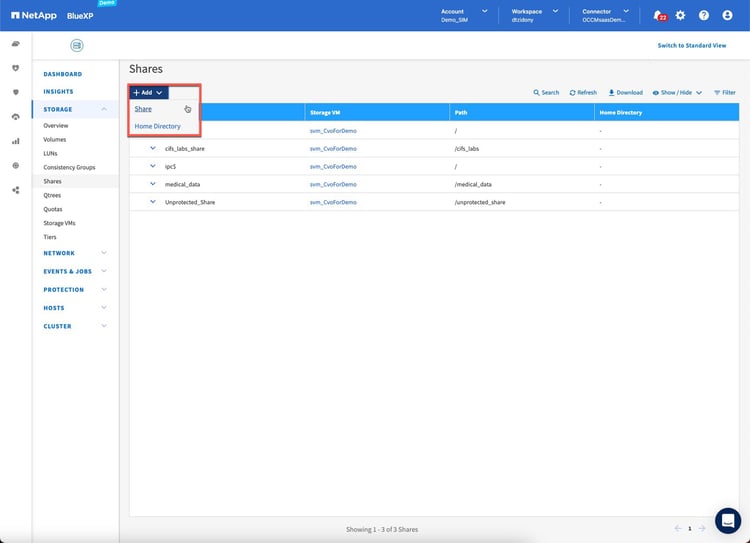
Task: Open the user profile icon
Action: (727, 15)
